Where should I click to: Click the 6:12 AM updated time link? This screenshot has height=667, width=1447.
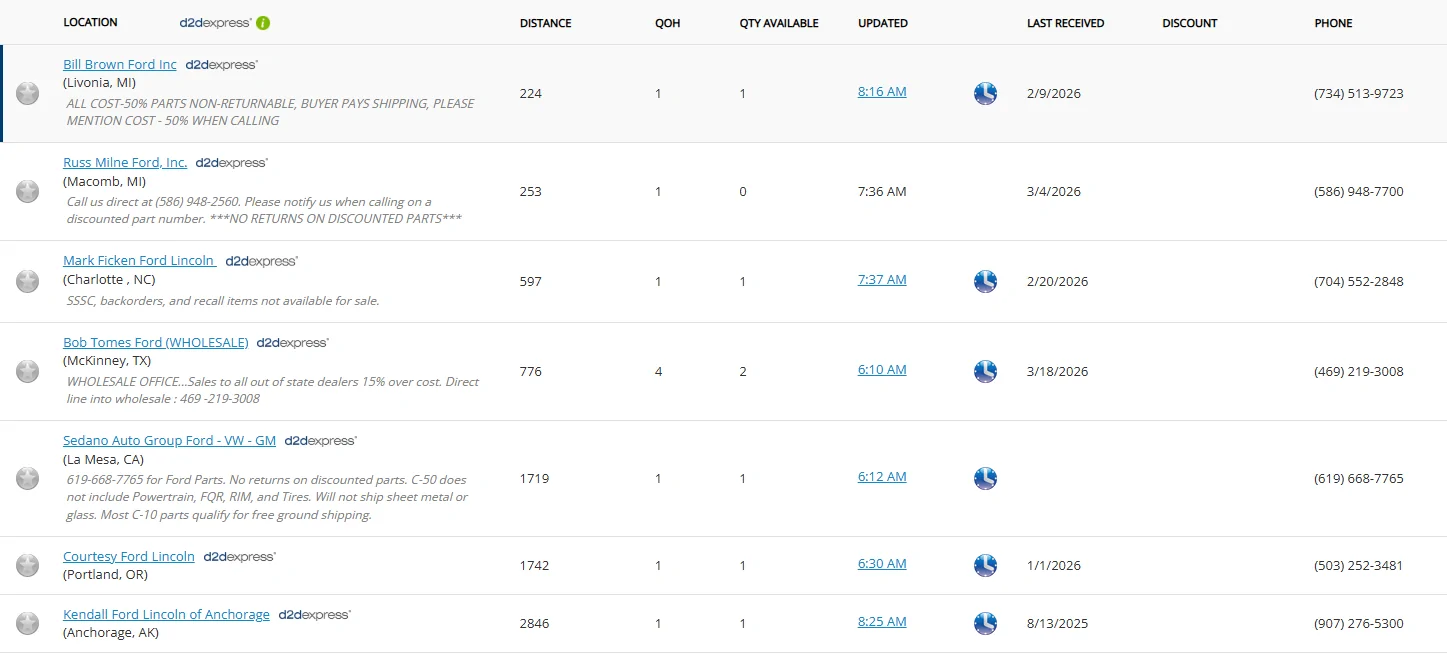pyautogui.click(x=882, y=477)
